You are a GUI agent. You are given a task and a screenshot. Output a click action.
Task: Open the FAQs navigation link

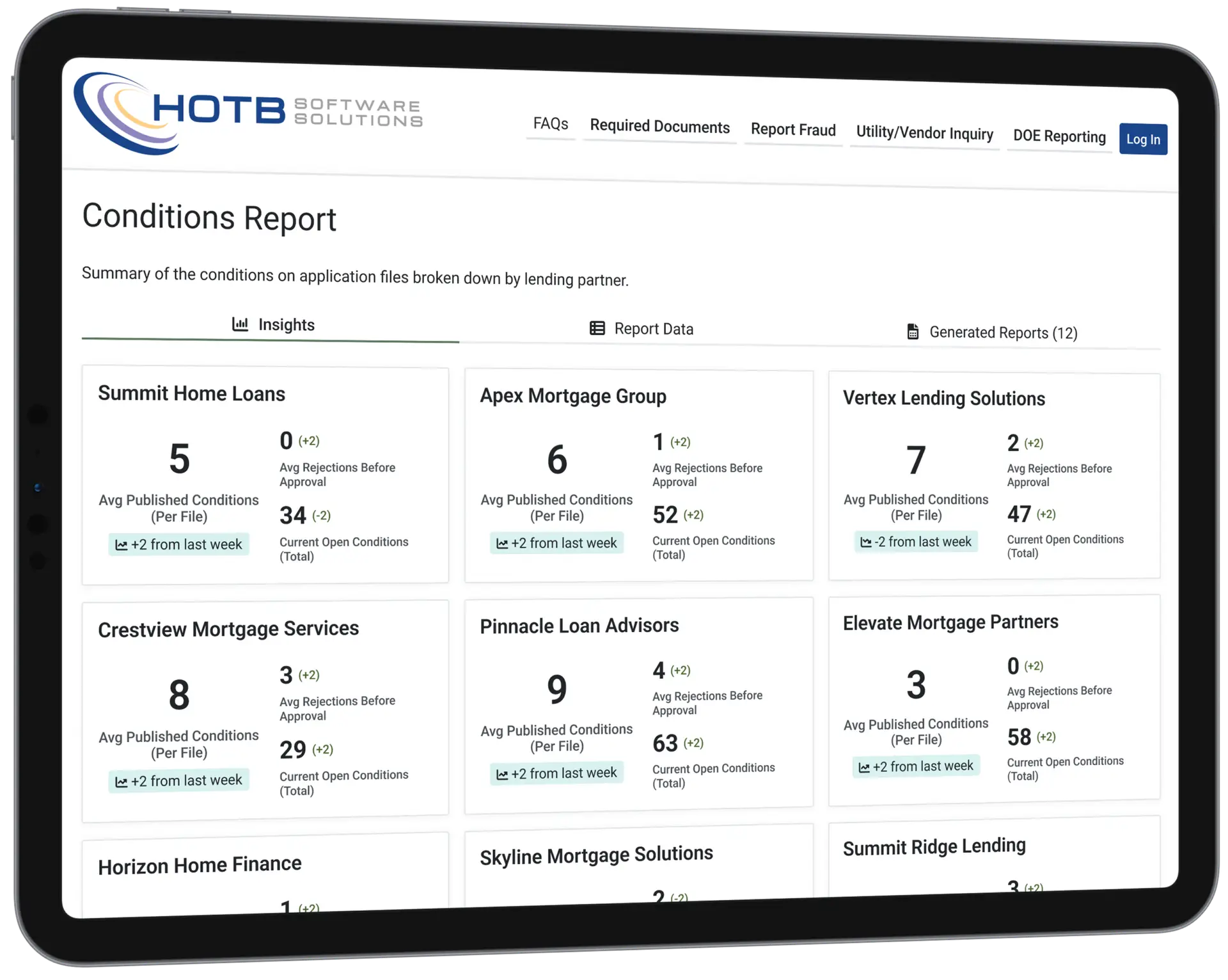[x=551, y=123]
